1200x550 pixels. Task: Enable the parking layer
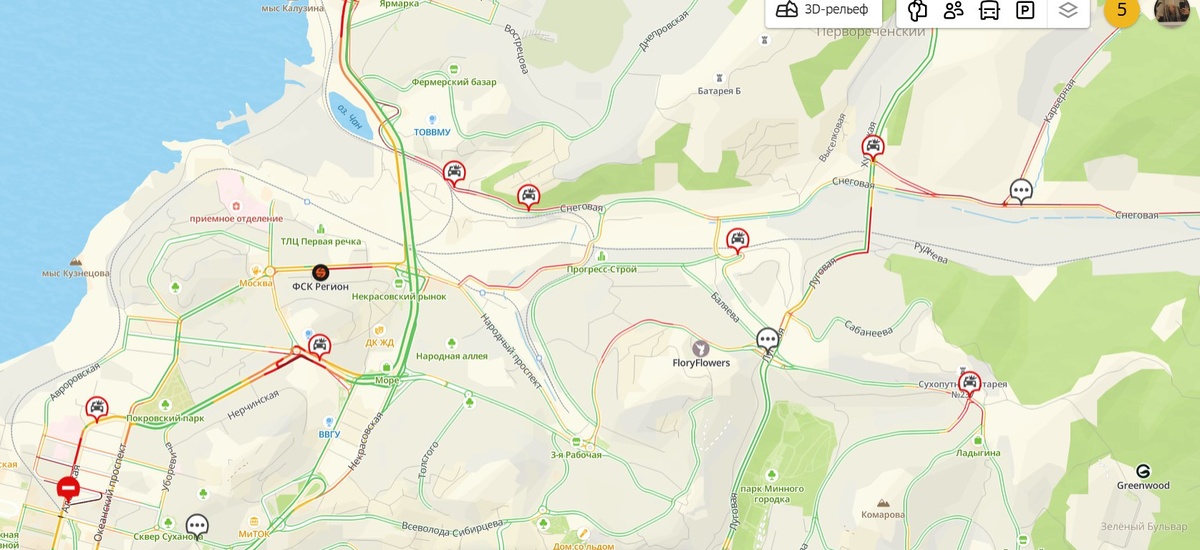(x=1025, y=11)
